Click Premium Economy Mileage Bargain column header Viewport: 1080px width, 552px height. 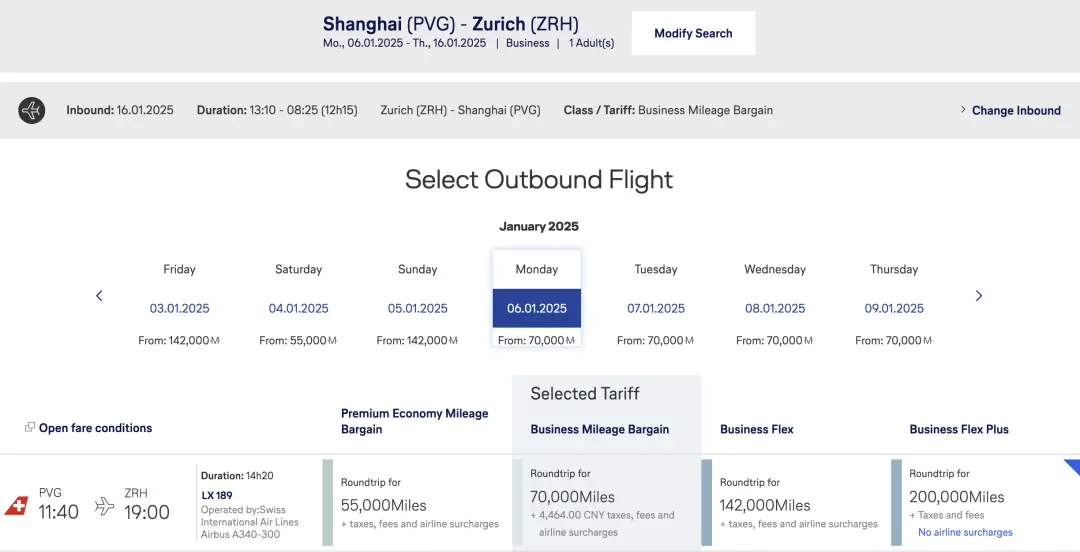(x=415, y=421)
